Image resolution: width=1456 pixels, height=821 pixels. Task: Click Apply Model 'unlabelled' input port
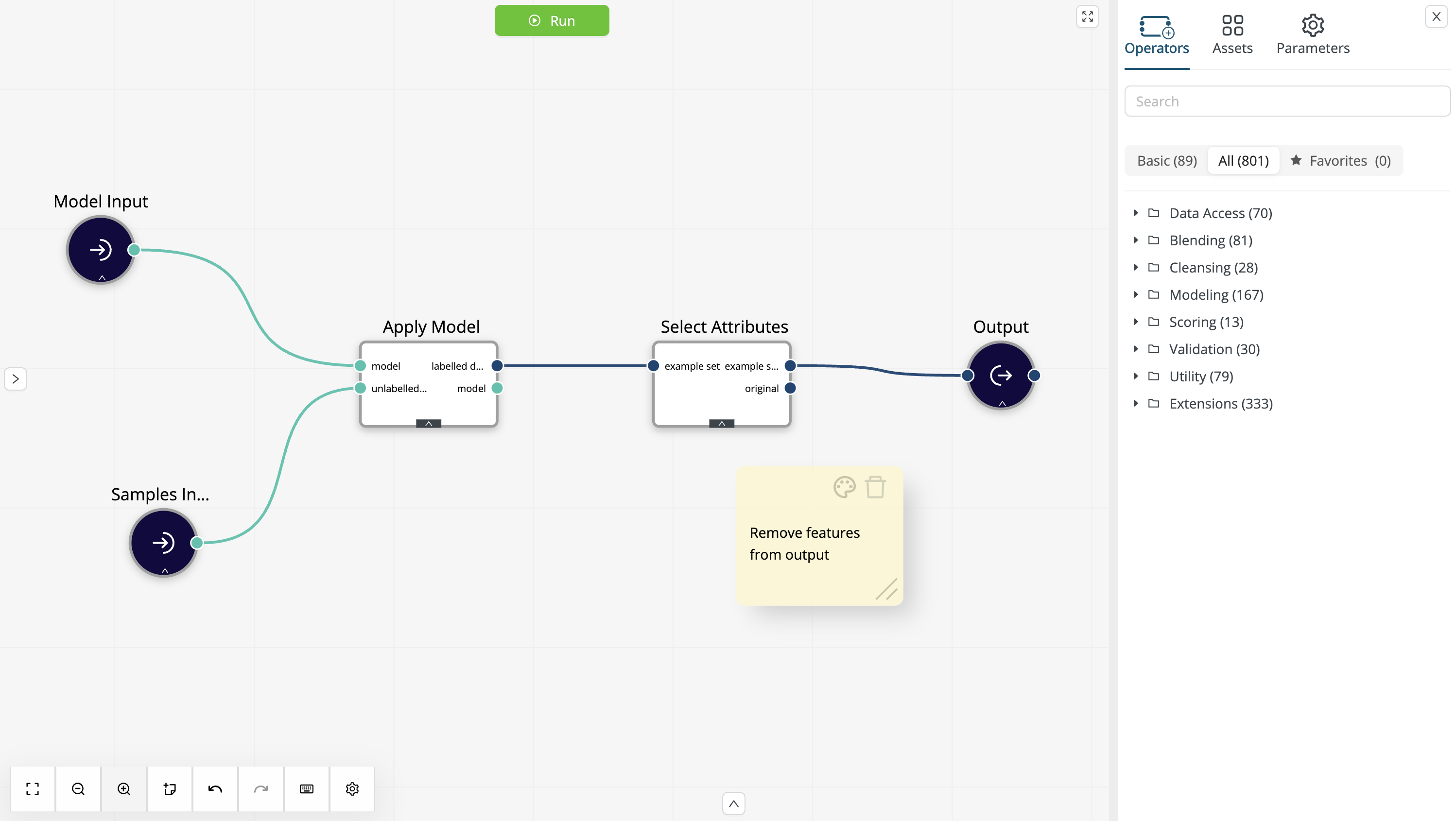tap(360, 388)
